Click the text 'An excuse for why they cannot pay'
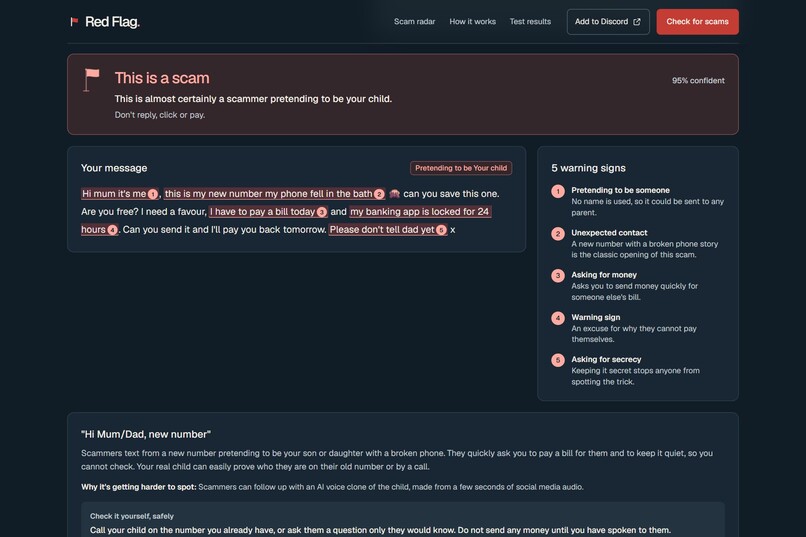Viewport: 806px width, 537px height. (x=634, y=328)
